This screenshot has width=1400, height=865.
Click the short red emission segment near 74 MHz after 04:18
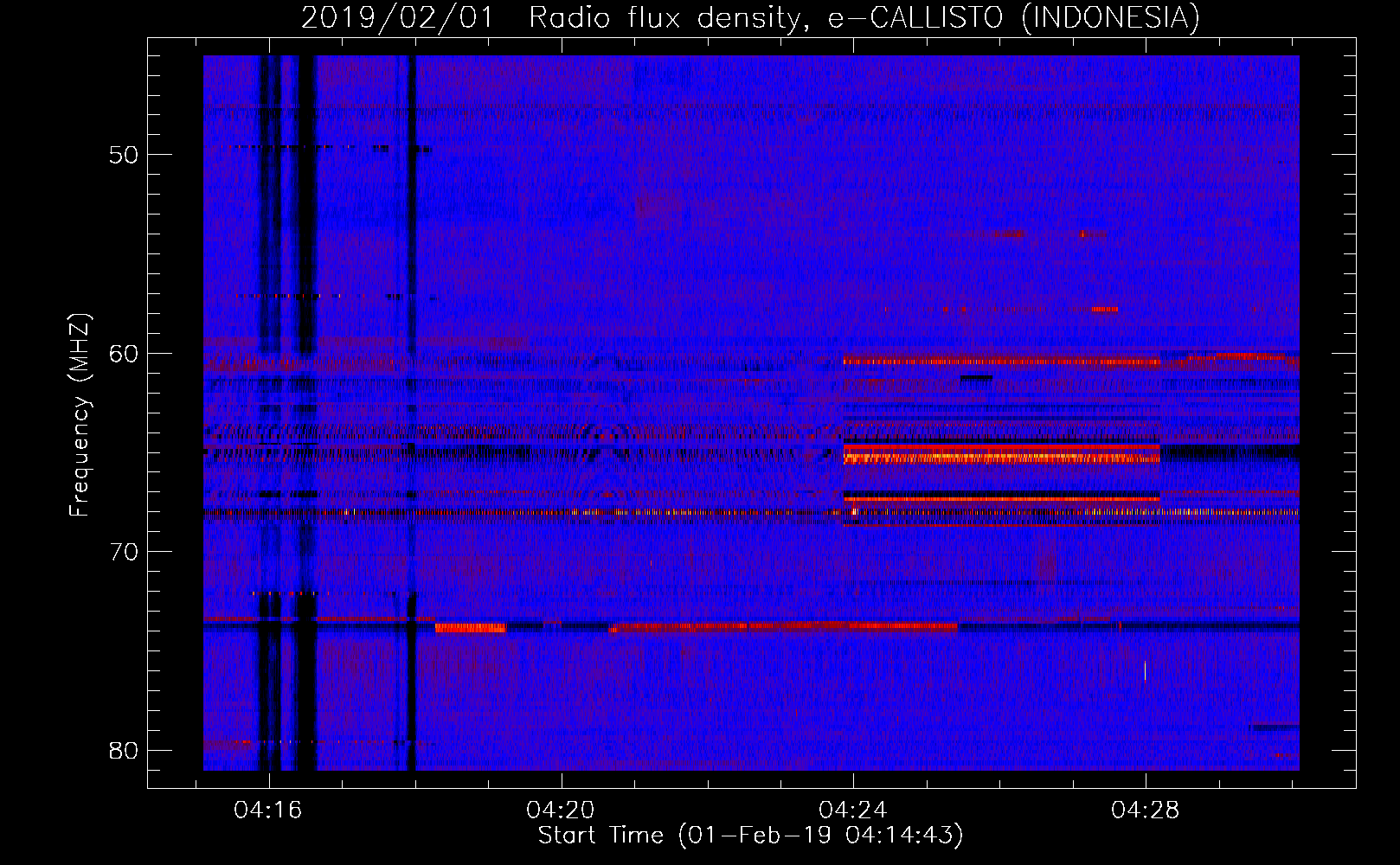coord(470,628)
